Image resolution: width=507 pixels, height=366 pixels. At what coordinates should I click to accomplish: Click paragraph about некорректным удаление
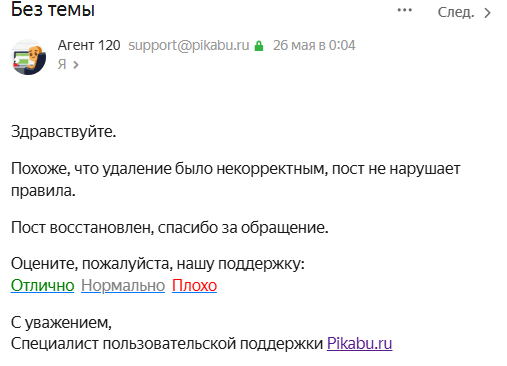tap(236, 179)
